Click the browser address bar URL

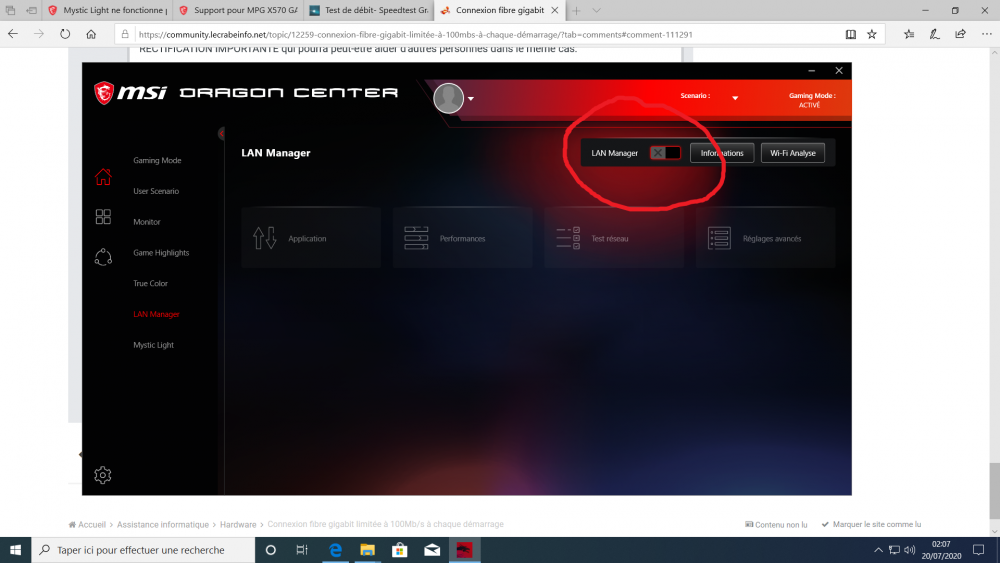(x=415, y=34)
